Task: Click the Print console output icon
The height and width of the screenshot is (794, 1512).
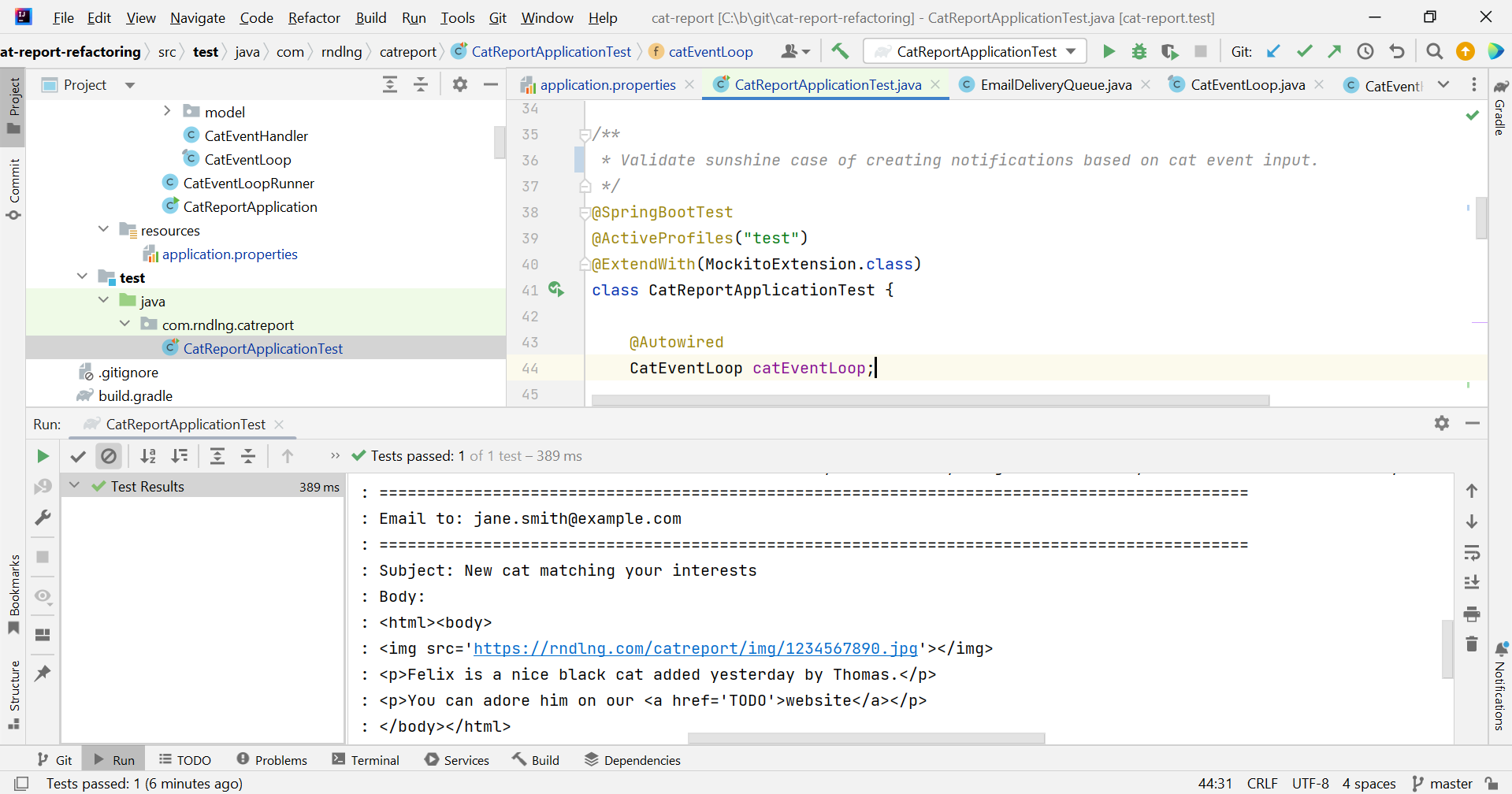Action: click(1471, 614)
